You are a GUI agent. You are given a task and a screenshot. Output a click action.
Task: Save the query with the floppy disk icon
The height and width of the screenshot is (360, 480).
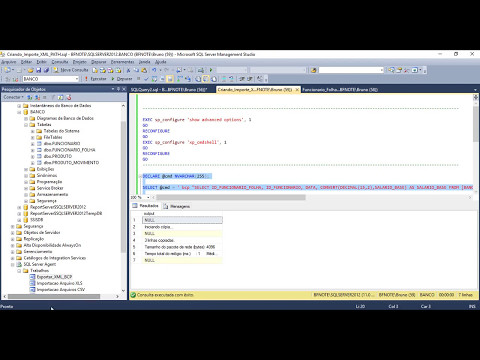coord(38,70)
